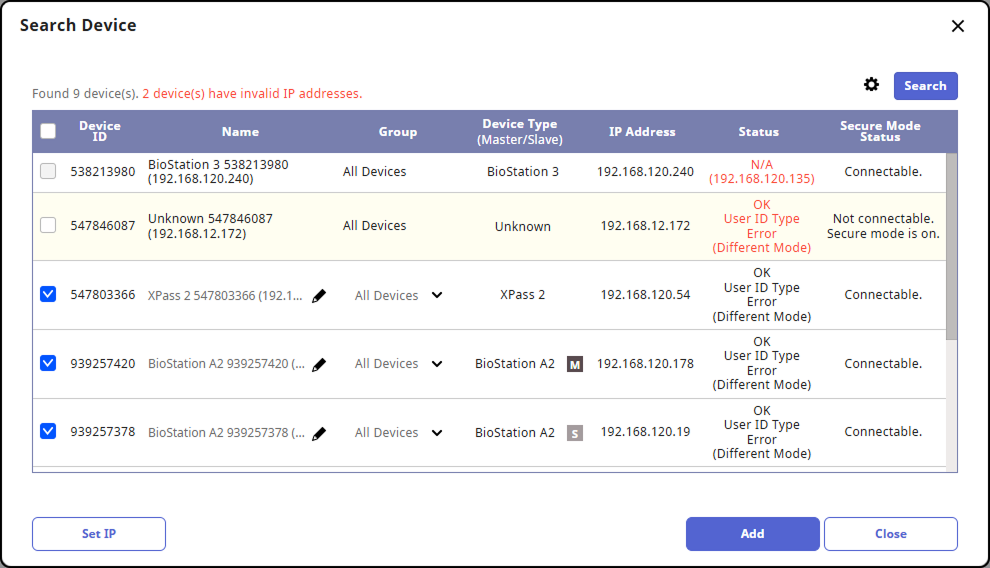Close the Search Device dialog with X
Viewport: 990px width, 568px height.
(957, 26)
